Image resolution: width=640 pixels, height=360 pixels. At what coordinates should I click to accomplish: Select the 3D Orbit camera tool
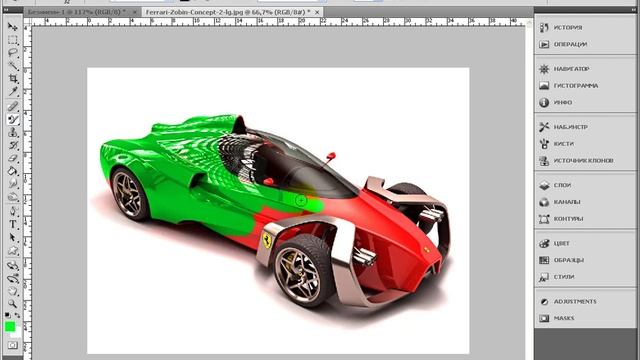13,278
